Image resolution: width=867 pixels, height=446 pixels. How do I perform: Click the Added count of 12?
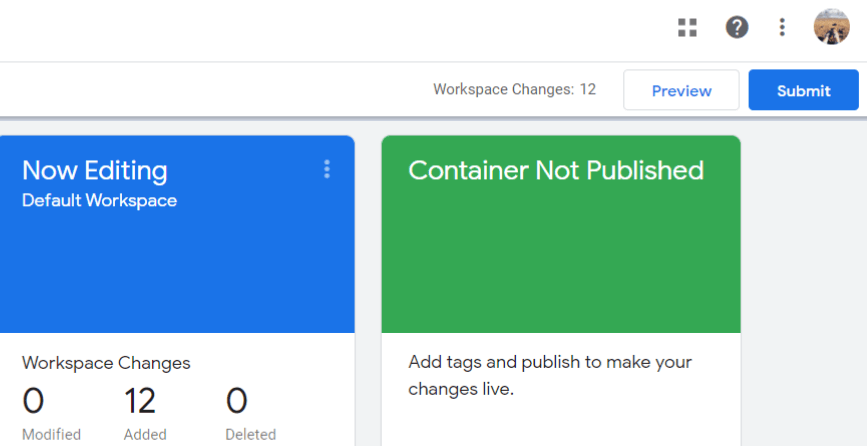140,402
